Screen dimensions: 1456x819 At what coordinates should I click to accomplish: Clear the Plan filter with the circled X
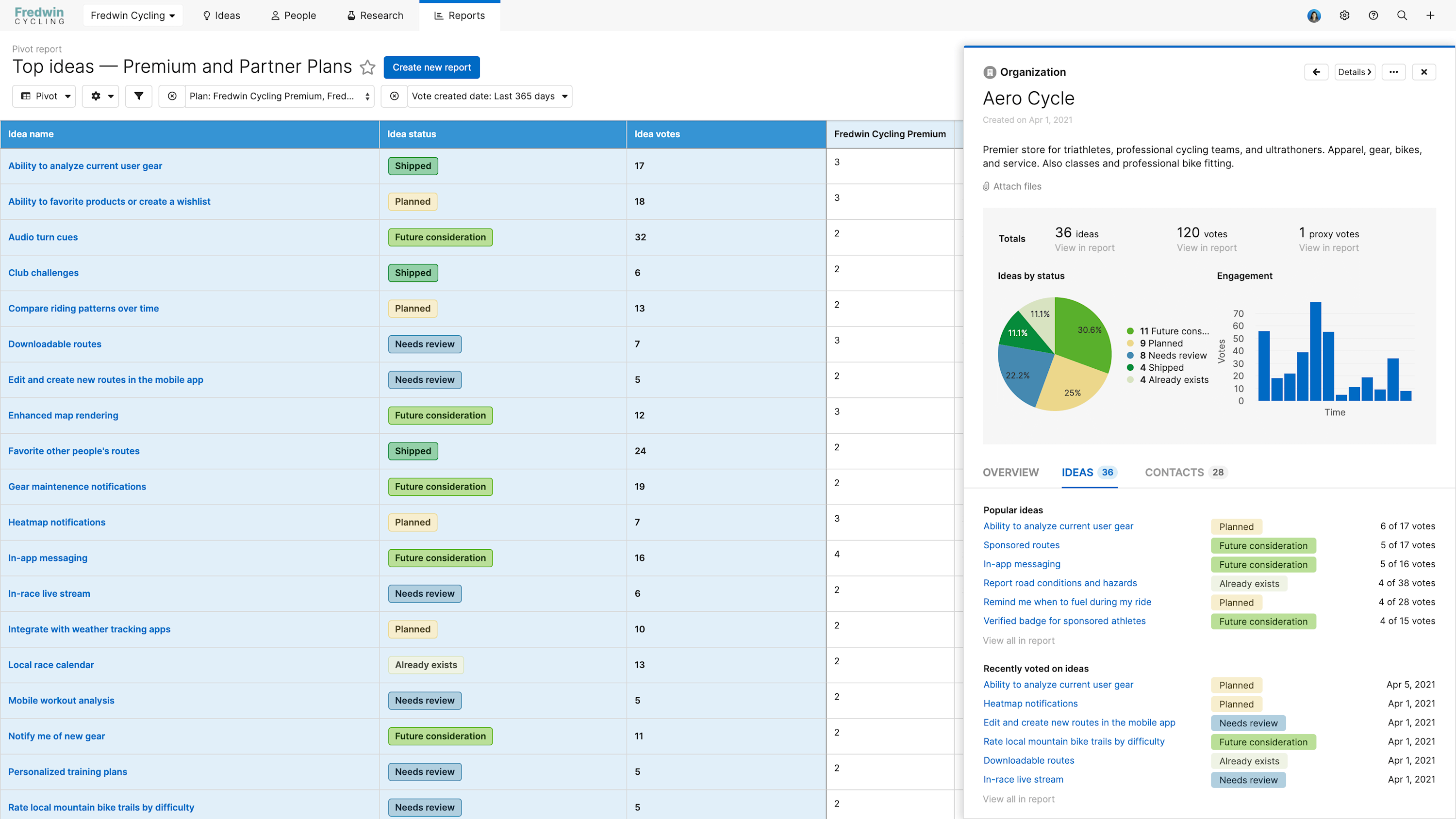(172, 96)
